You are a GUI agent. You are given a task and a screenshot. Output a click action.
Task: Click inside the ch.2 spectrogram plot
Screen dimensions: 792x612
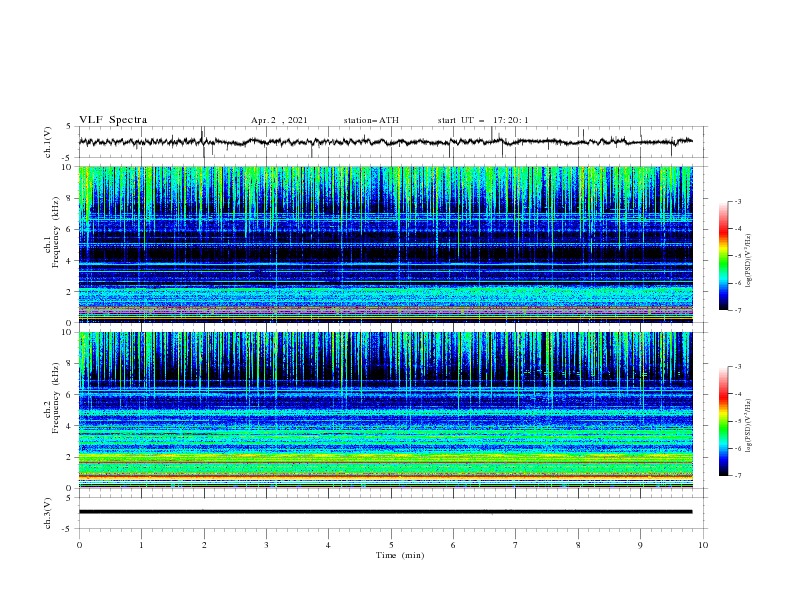(x=385, y=410)
